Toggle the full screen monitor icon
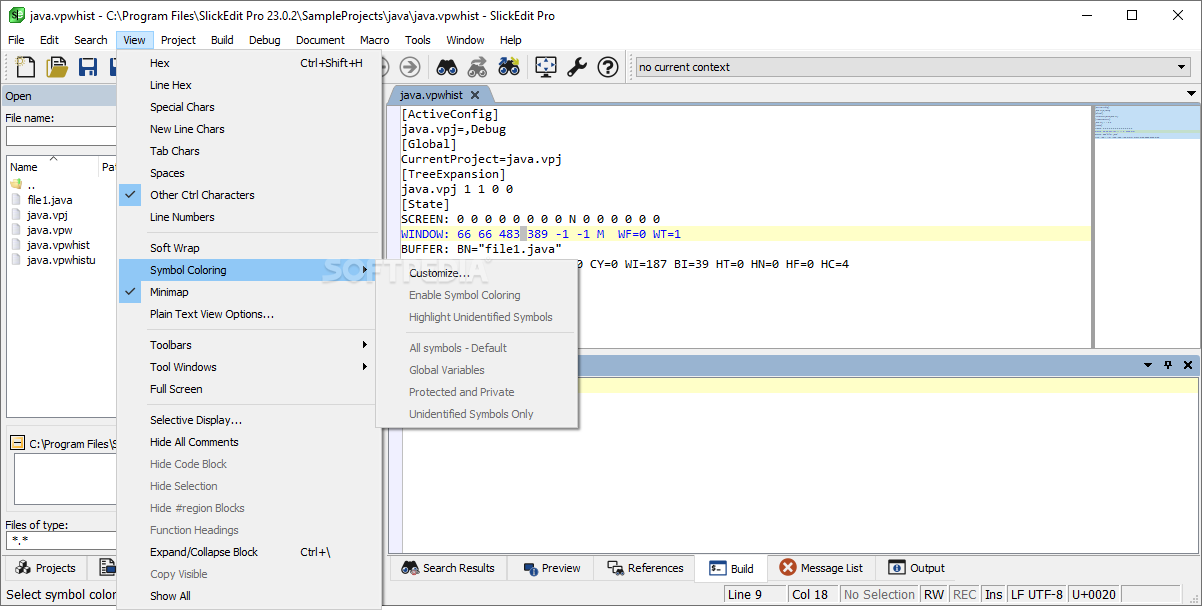 click(x=546, y=67)
